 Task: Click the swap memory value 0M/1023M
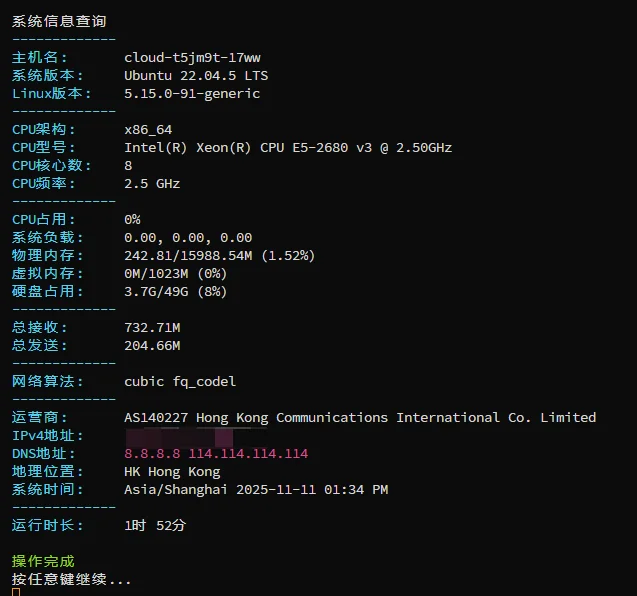[x=176, y=273]
